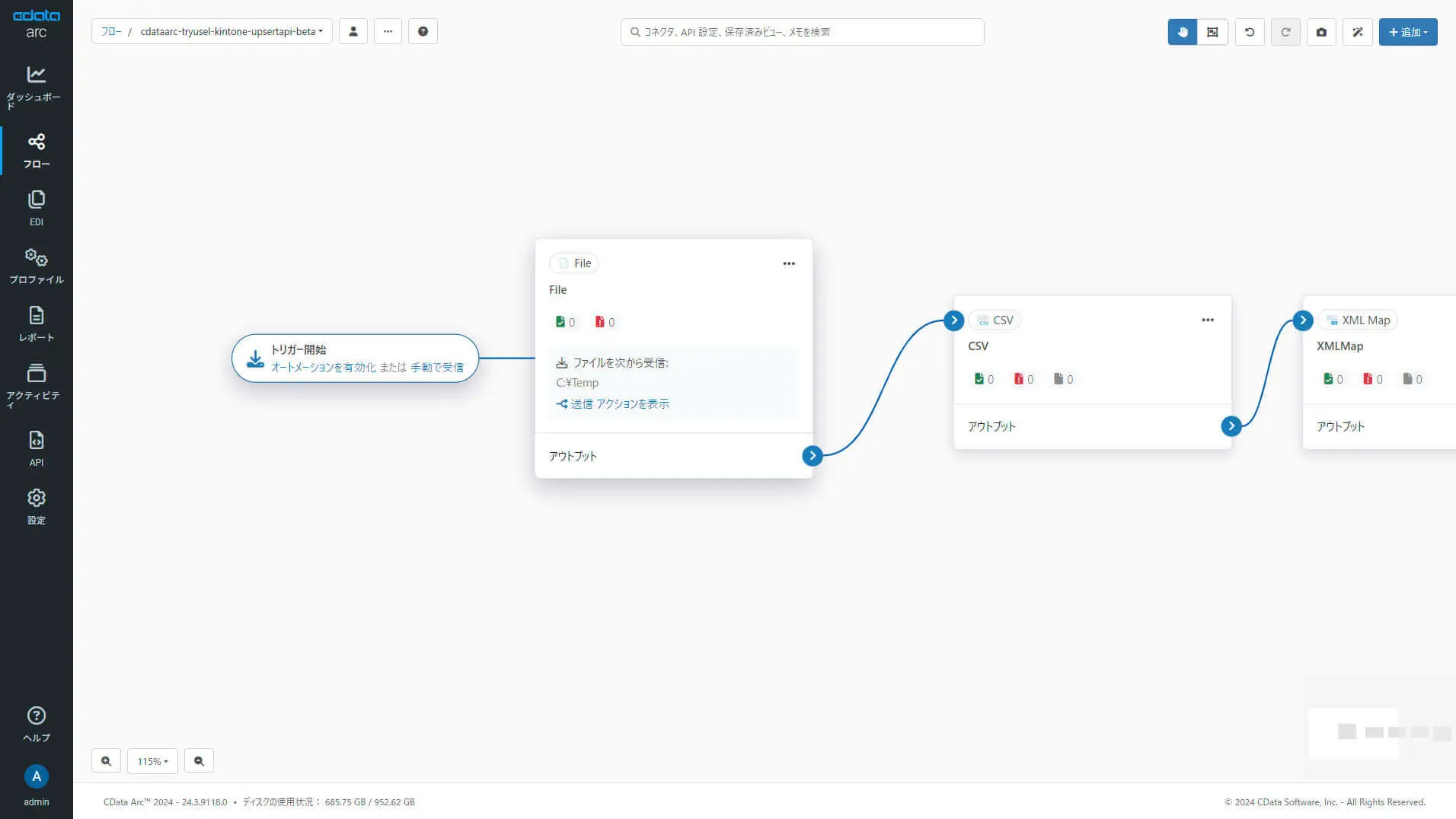Open the Reports (レポート) page

(36, 324)
